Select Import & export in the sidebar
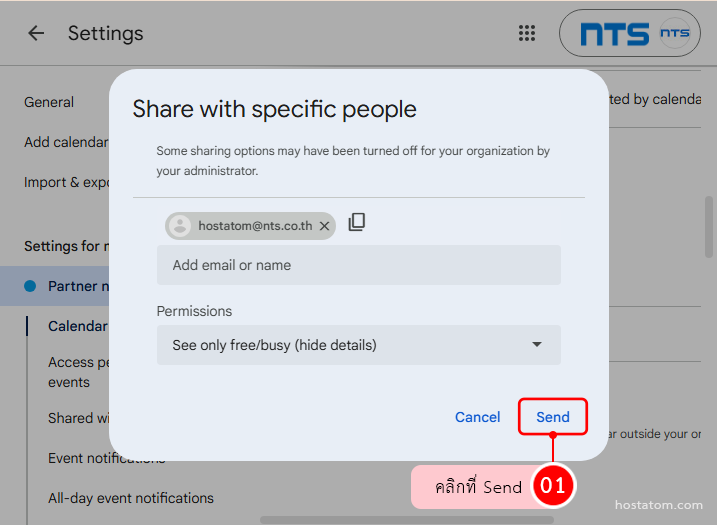This screenshot has width=717, height=525. coord(66,182)
